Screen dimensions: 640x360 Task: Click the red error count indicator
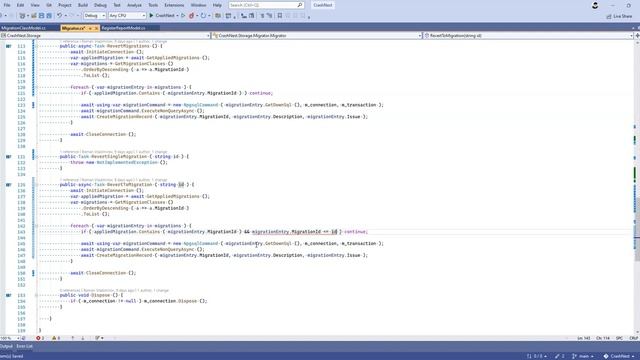[40, 338]
